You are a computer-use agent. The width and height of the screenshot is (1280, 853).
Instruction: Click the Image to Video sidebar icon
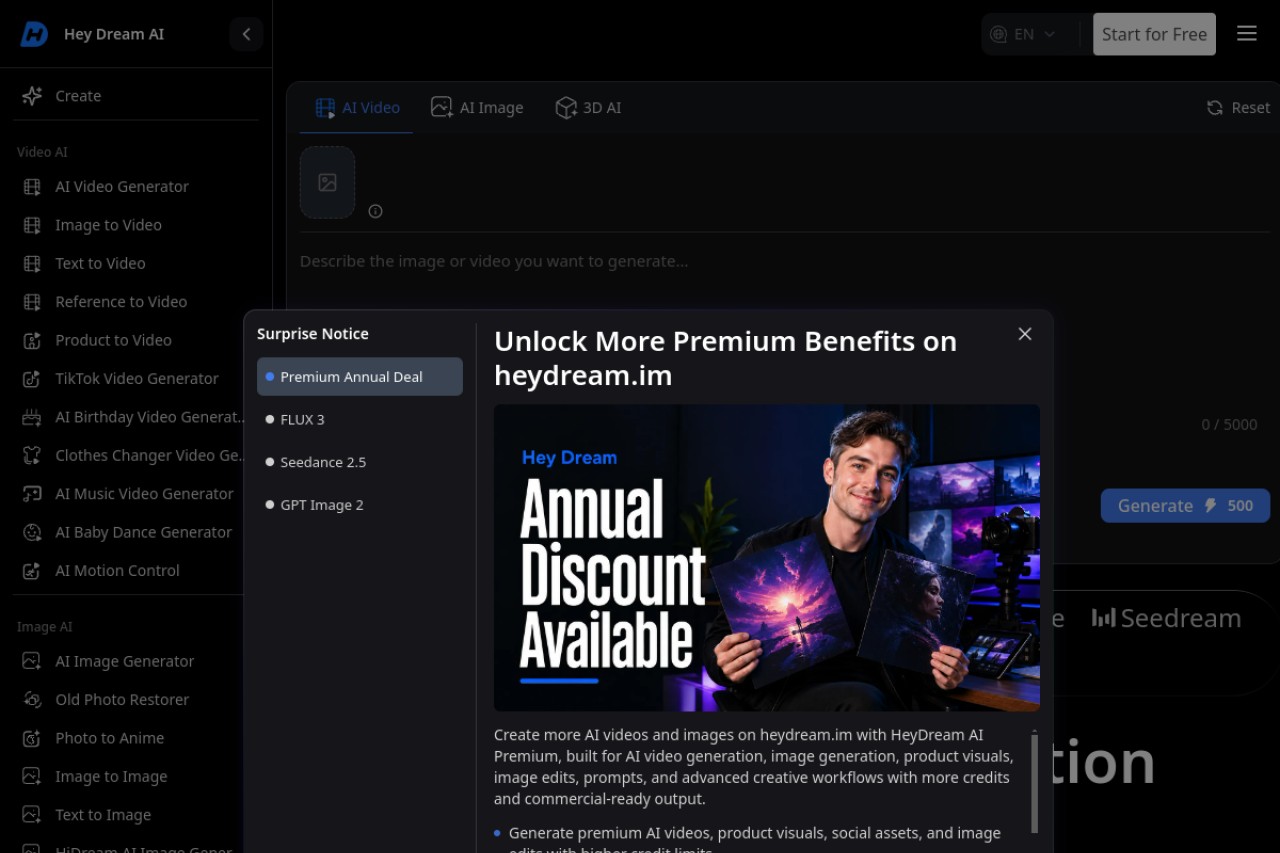tap(32, 225)
